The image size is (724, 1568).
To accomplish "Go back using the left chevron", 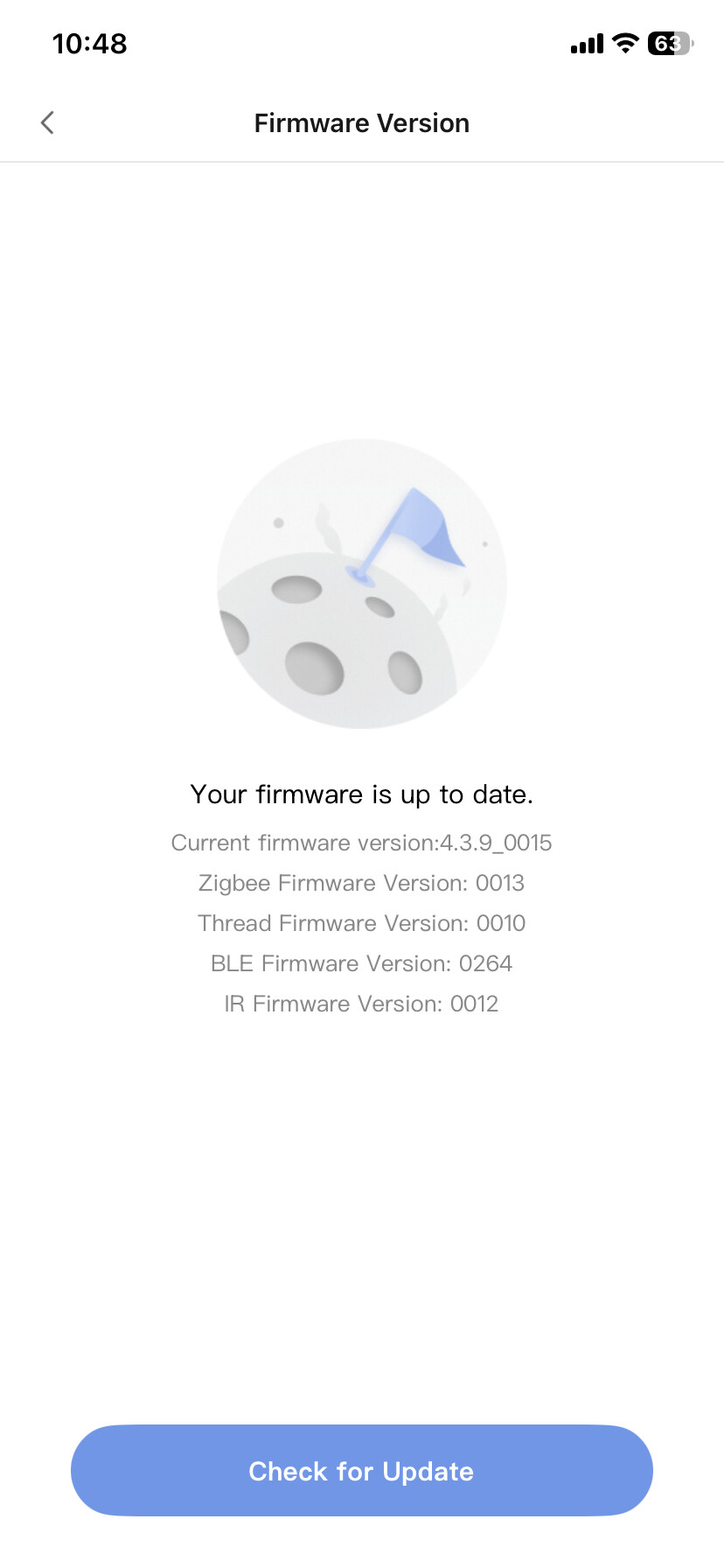I will (x=48, y=122).
